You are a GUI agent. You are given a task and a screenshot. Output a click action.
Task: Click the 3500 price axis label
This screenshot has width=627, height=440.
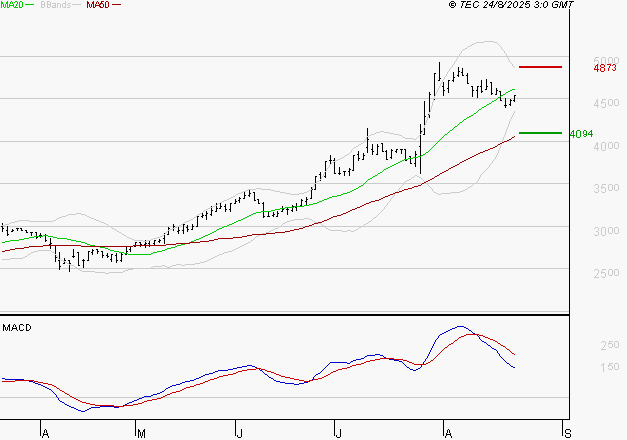[x=607, y=188]
